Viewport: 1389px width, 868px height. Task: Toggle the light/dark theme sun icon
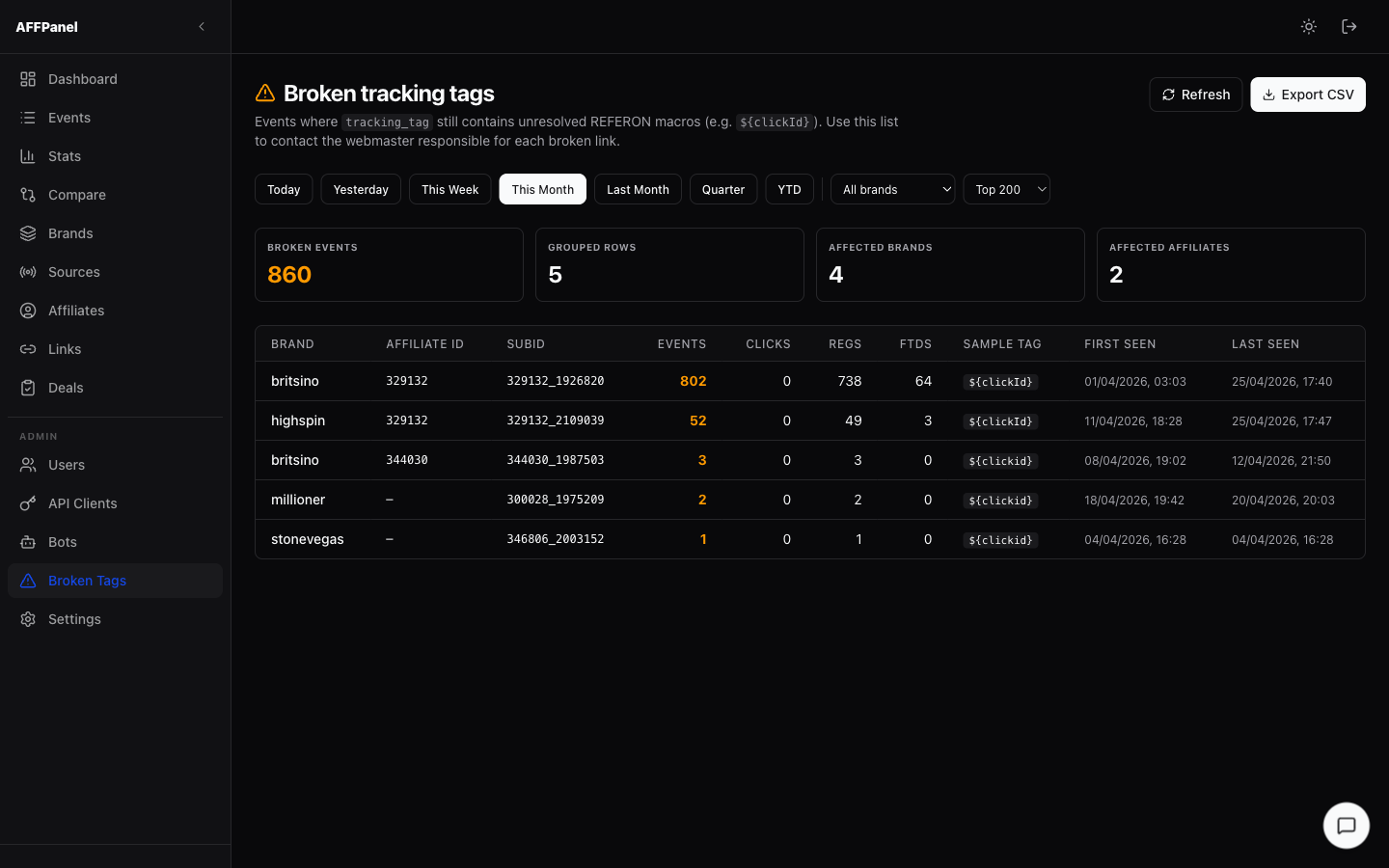tap(1308, 27)
